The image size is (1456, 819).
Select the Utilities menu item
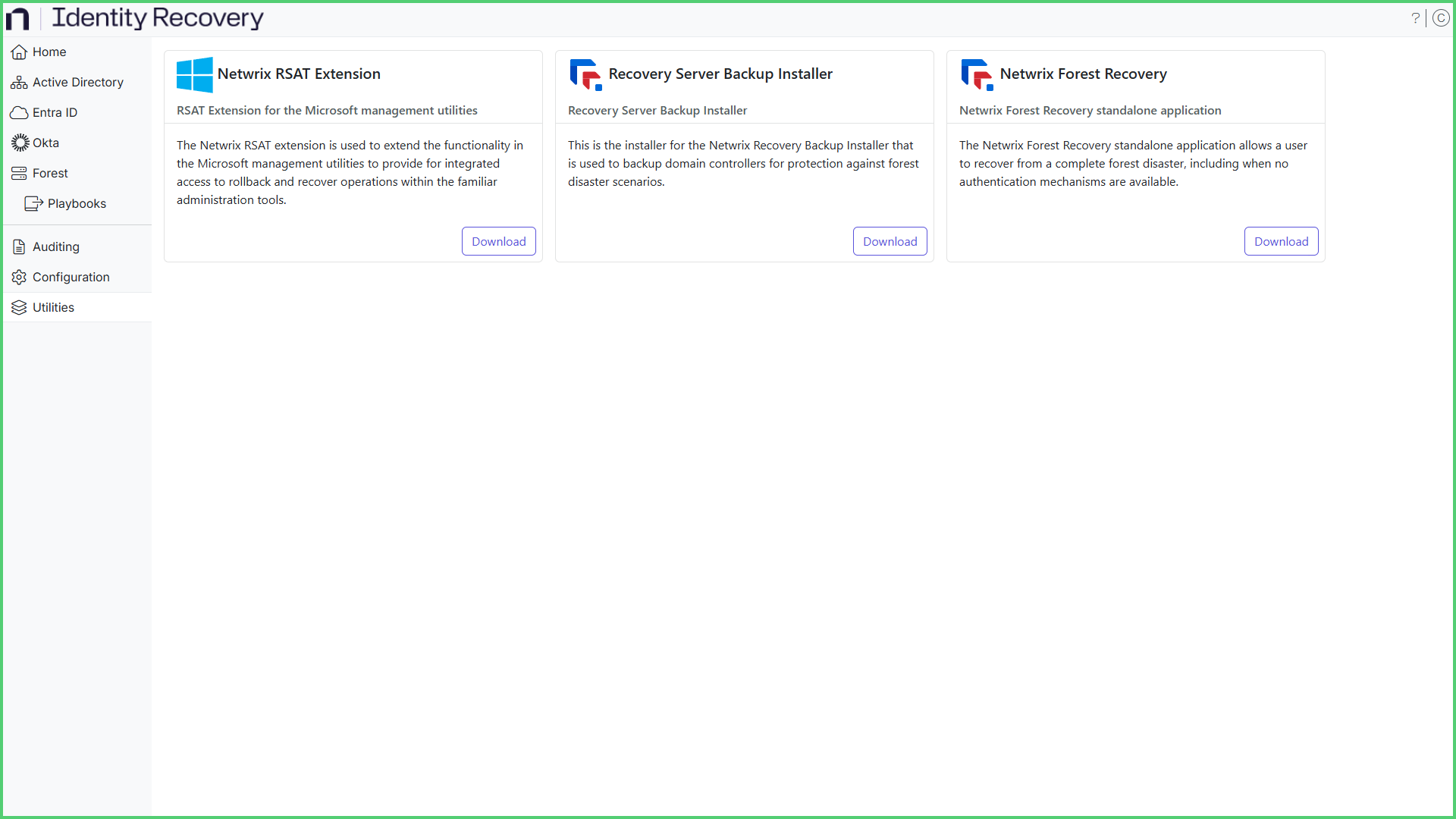[x=77, y=308]
